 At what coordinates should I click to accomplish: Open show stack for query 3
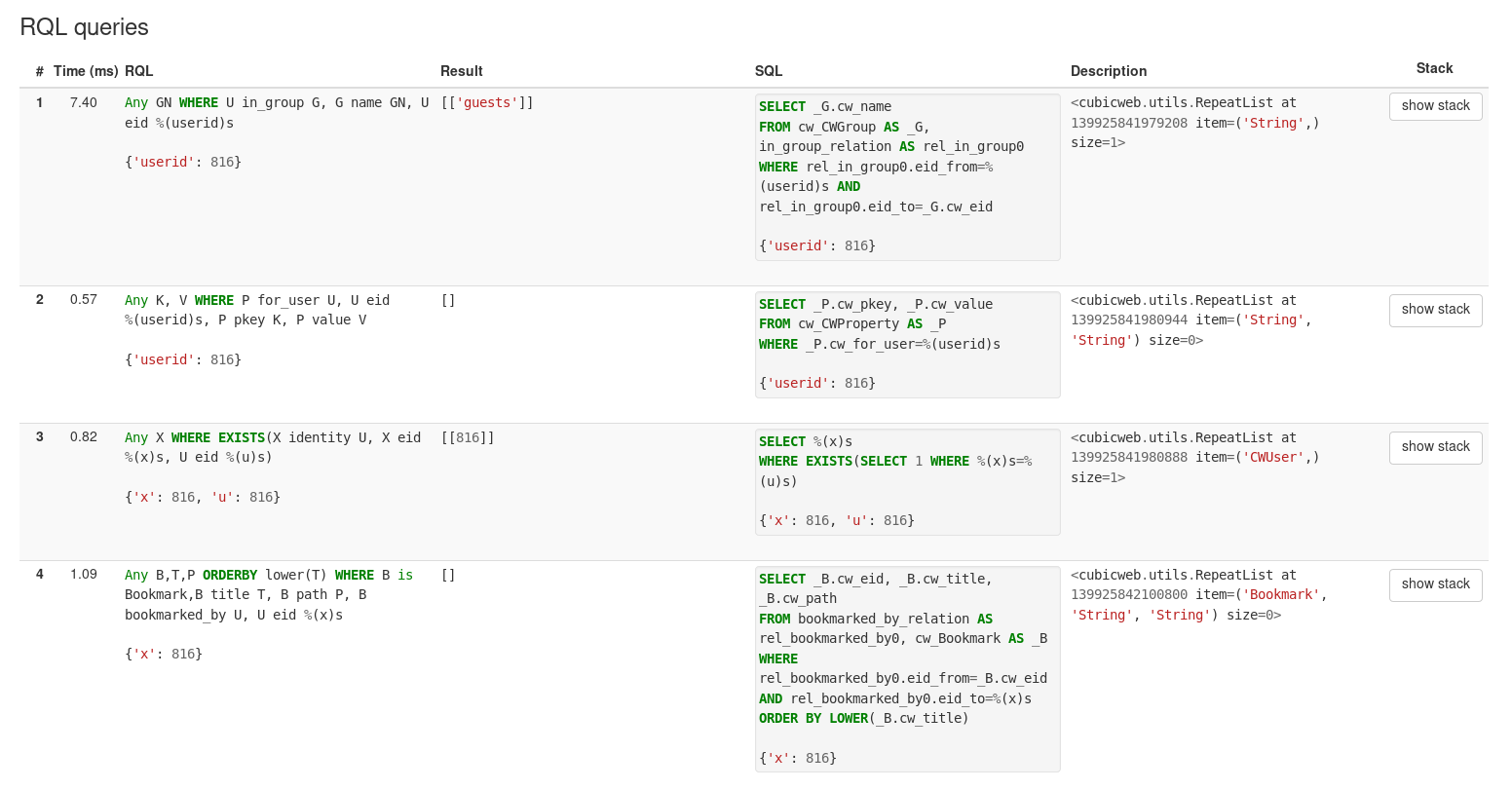[1435, 447]
